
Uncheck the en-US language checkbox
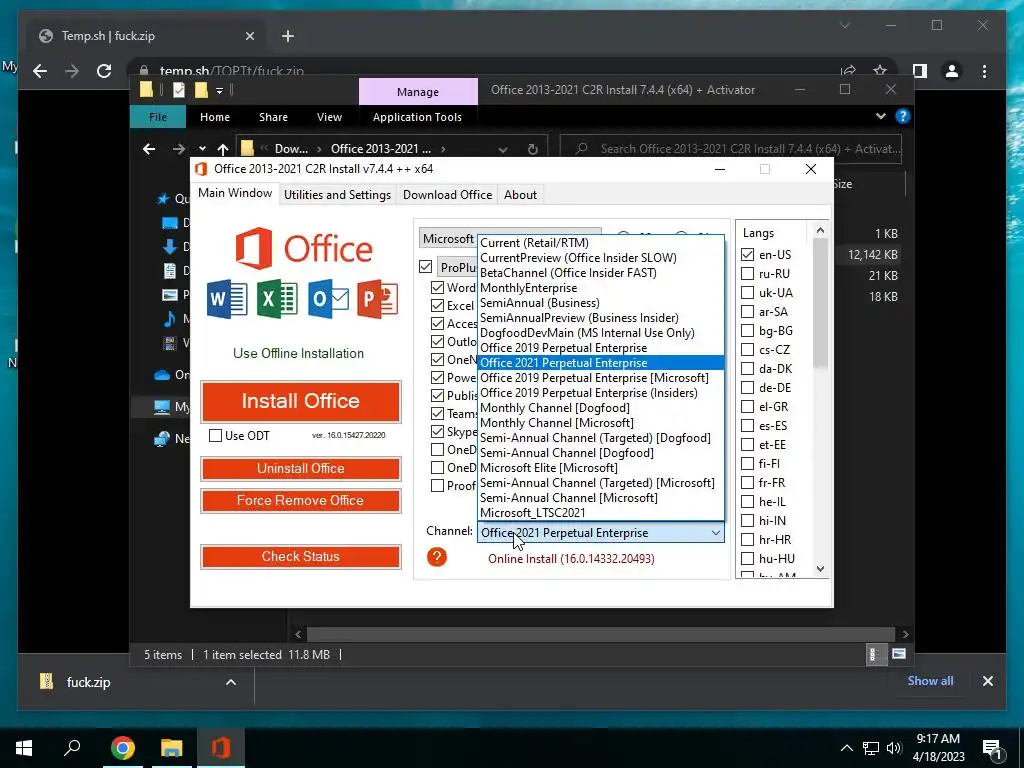pyautogui.click(x=748, y=255)
